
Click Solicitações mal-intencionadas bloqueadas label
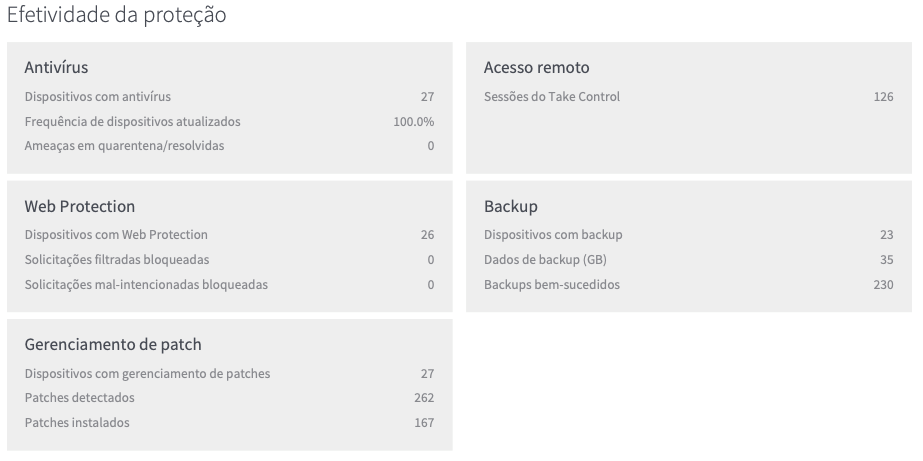[146, 284]
